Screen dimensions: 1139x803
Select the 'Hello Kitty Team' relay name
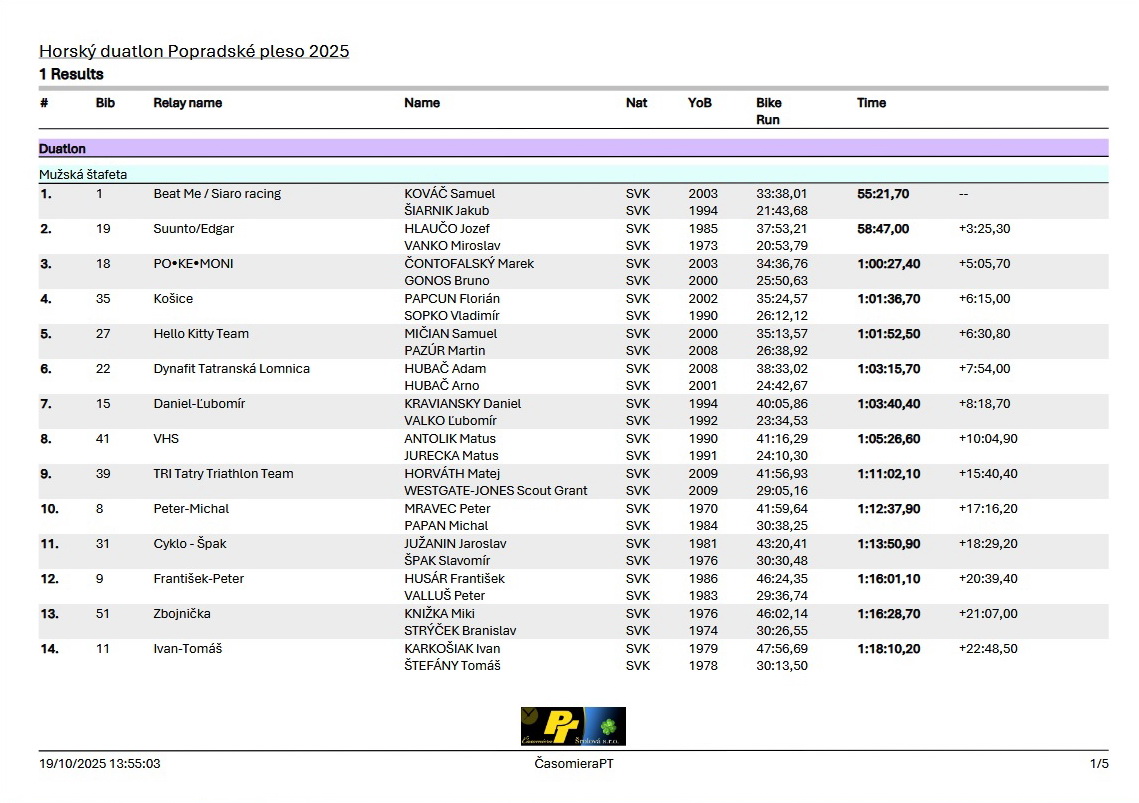[201, 334]
